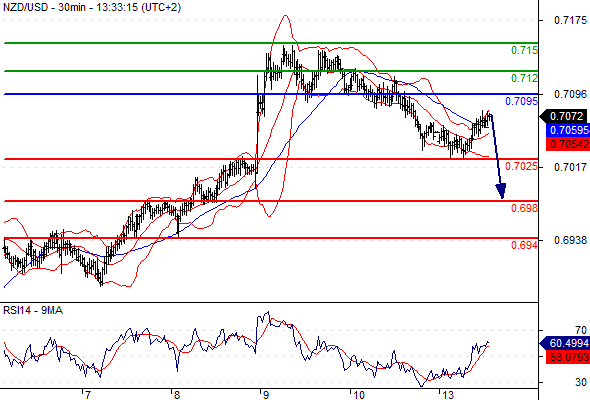Click the RSI 30 oversold level label
This screenshot has height=400, width=590.
[x=581, y=382]
